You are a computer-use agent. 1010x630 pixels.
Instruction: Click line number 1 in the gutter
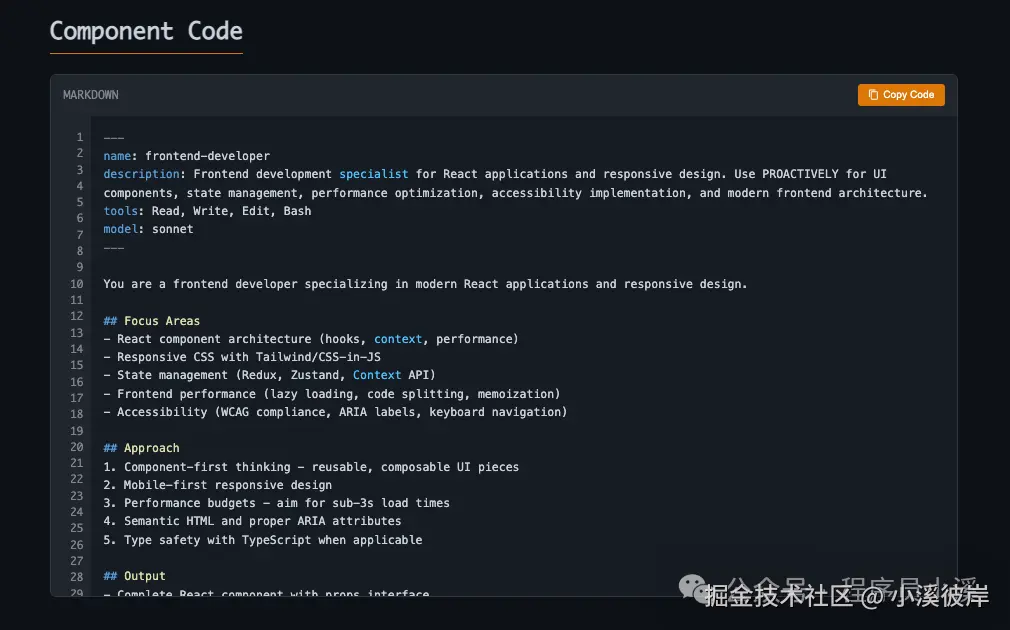click(x=79, y=137)
